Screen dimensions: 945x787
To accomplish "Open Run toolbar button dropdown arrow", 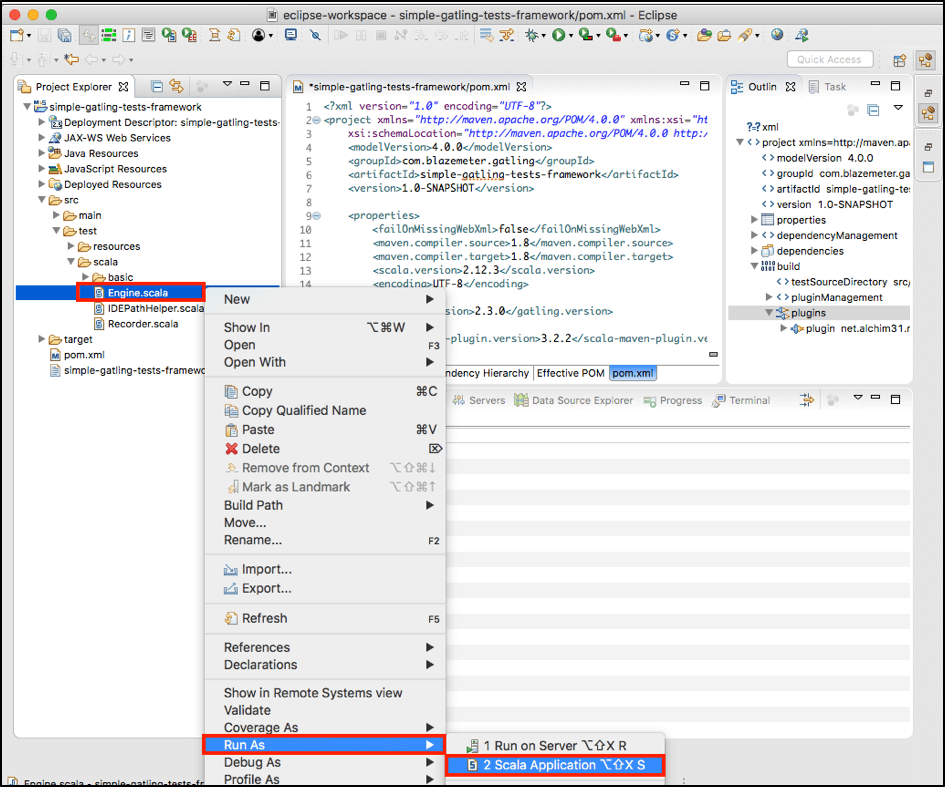I will (x=570, y=36).
